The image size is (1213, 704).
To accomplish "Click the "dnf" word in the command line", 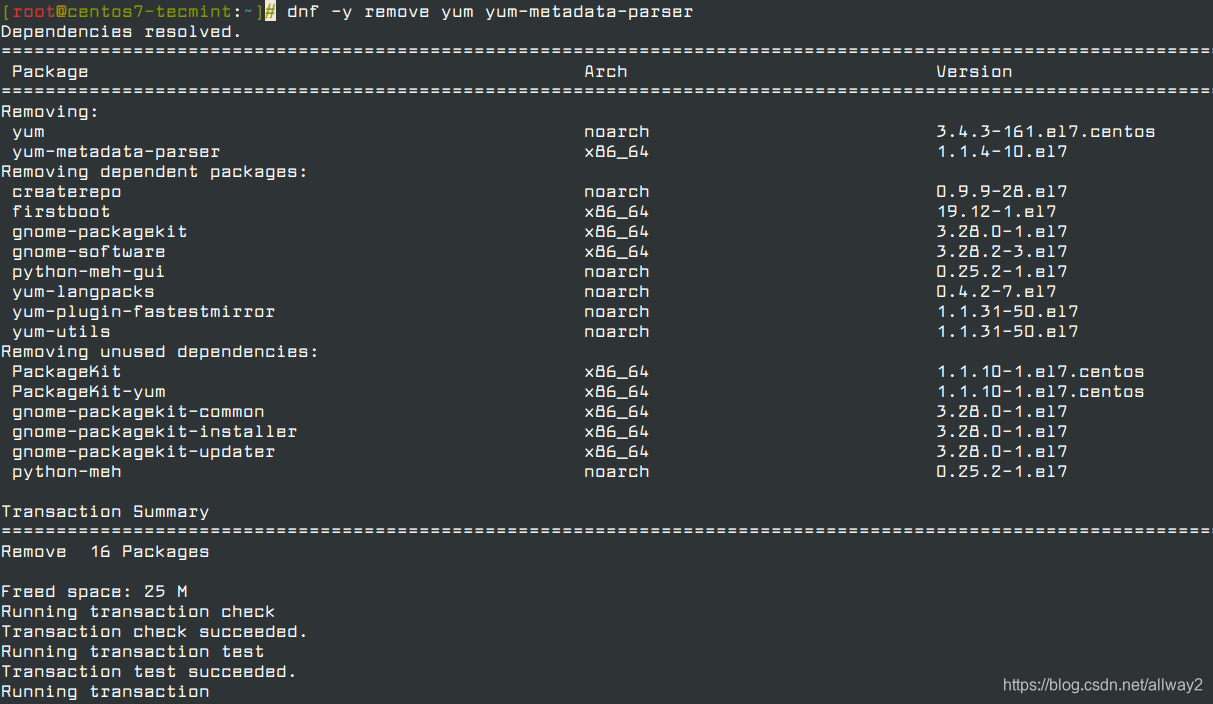I will pos(303,11).
